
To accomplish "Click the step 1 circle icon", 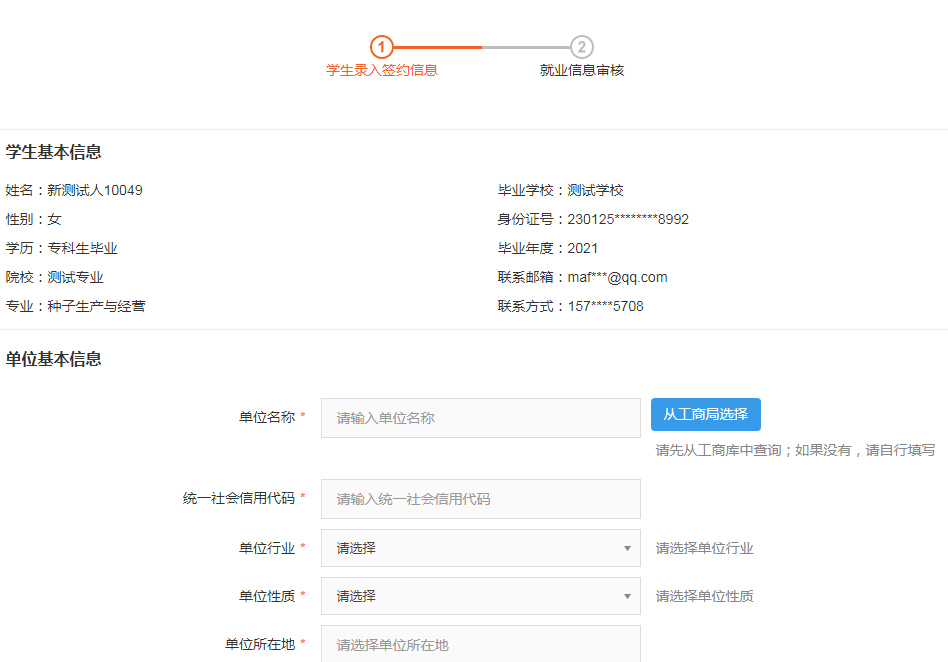I will coord(382,47).
